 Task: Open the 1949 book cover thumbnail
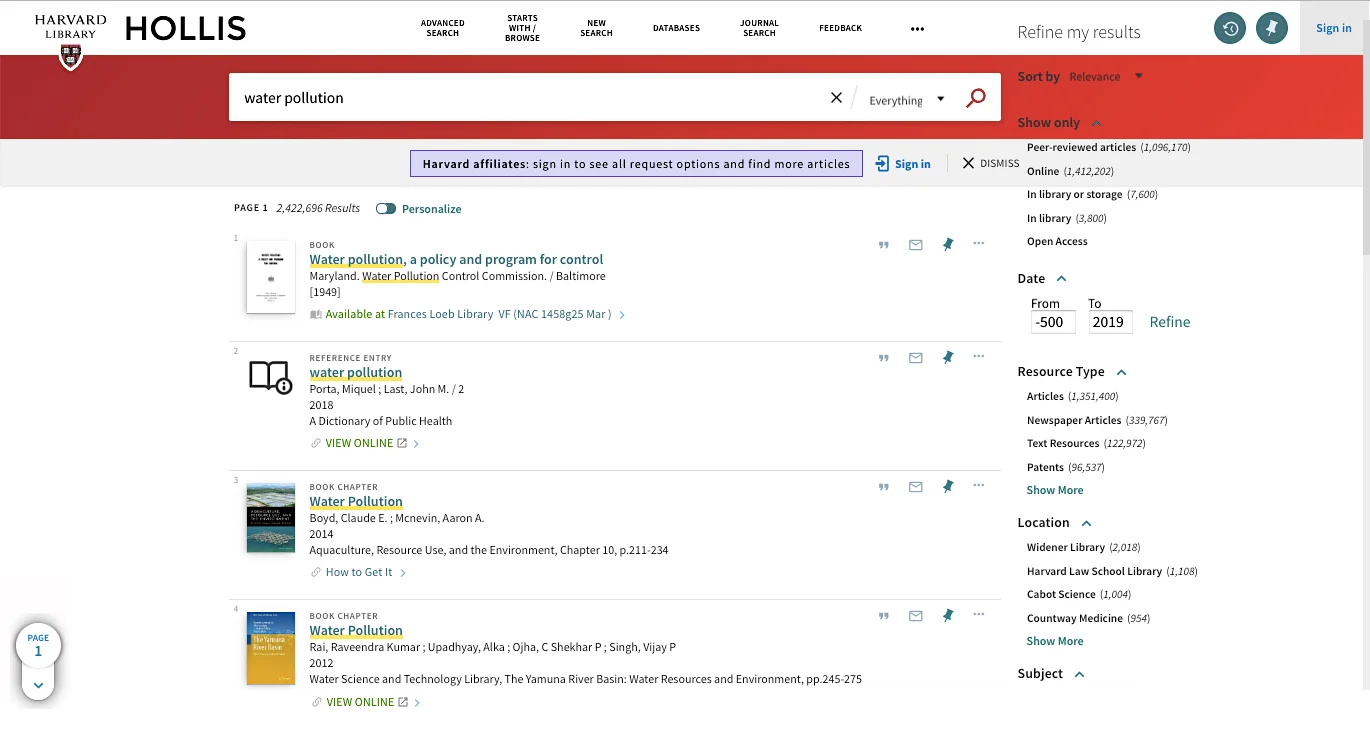[271, 277]
